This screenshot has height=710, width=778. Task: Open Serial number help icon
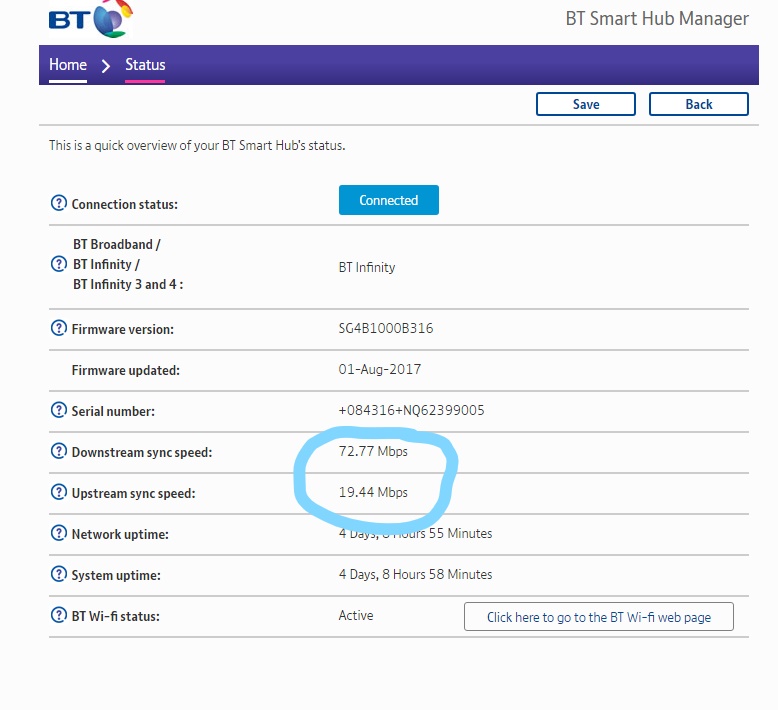[59, 410]
